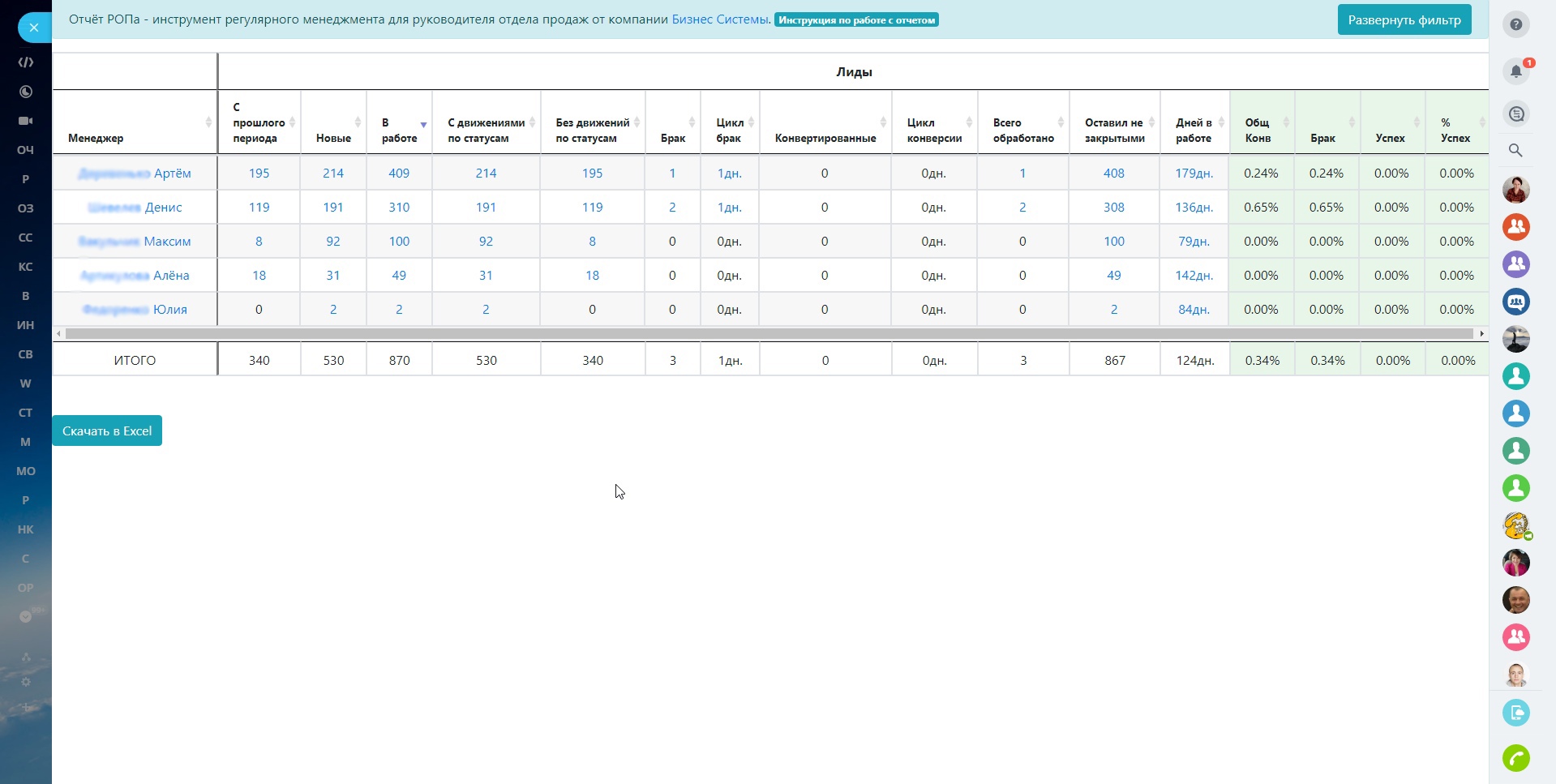This screenshot has height=784, width=1556.
Task: Open notifications bell icon
Action: pyautogui.click(x=1515, y=71)
